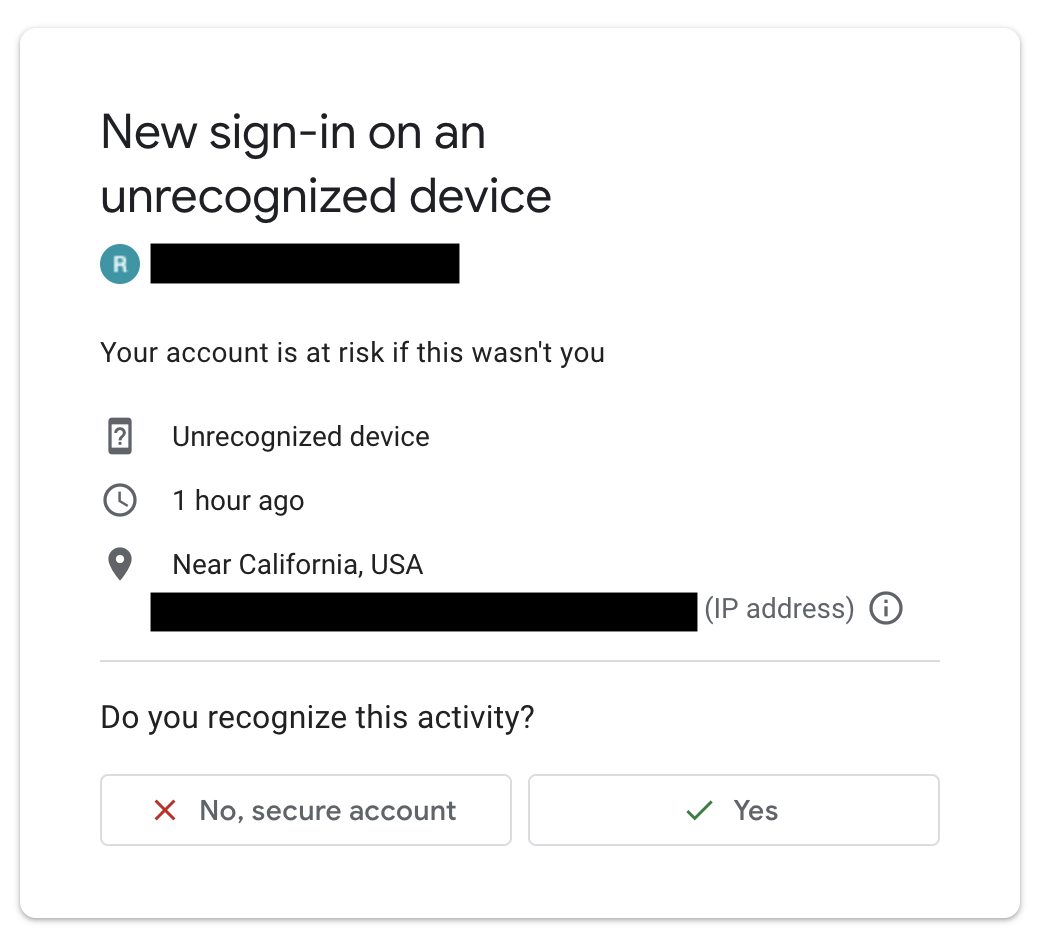Click the clock icon beside 1 hour ago
This screenshot has height=950, width=1050.
(x=120, y=500)
